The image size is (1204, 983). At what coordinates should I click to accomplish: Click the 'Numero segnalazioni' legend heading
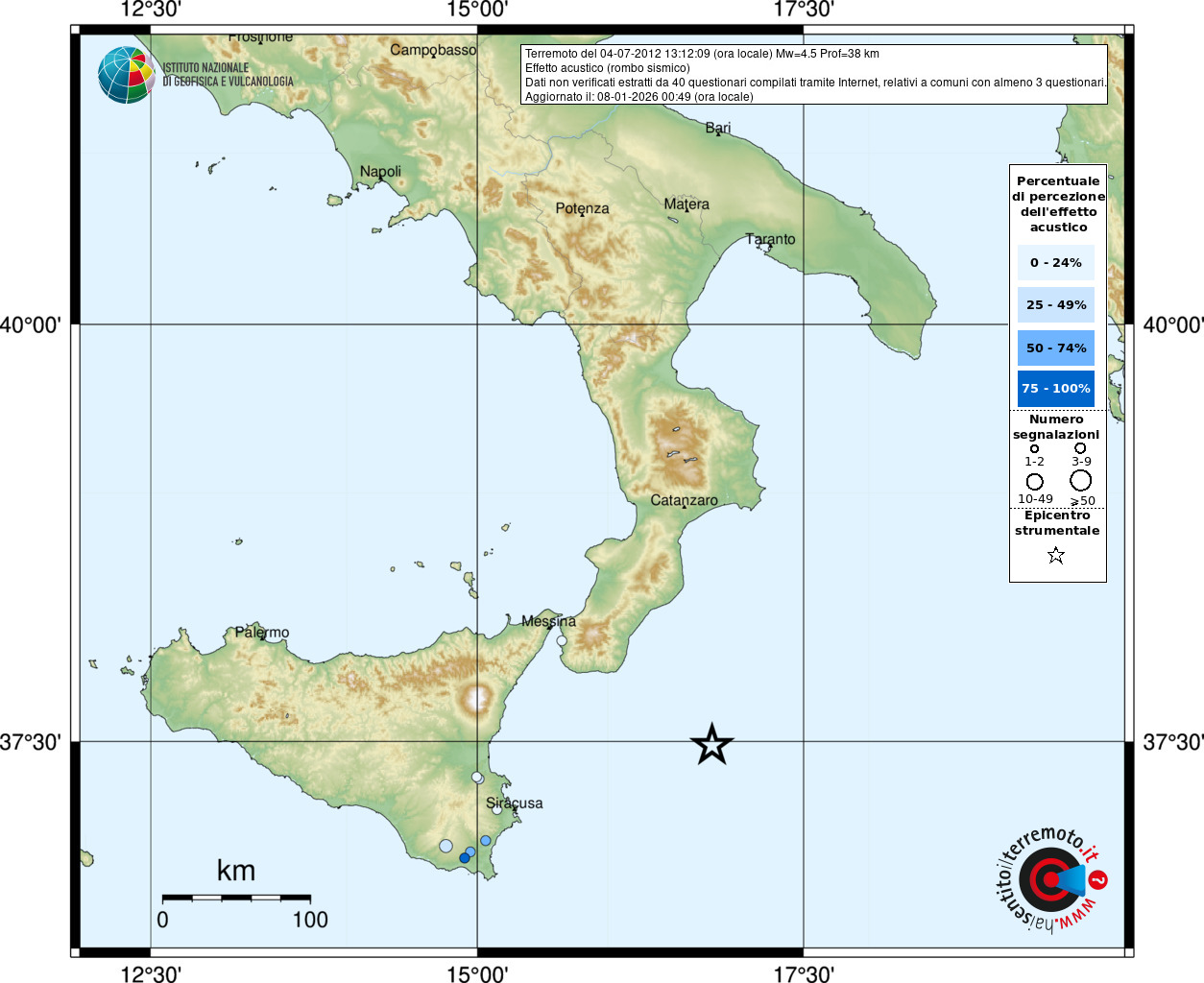click(x=1056, y=426)
